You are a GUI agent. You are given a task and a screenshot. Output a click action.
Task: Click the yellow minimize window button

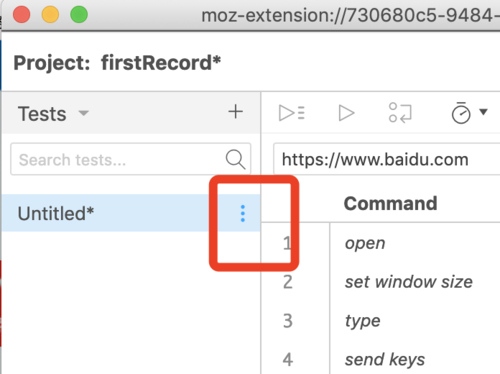(50, 15)
